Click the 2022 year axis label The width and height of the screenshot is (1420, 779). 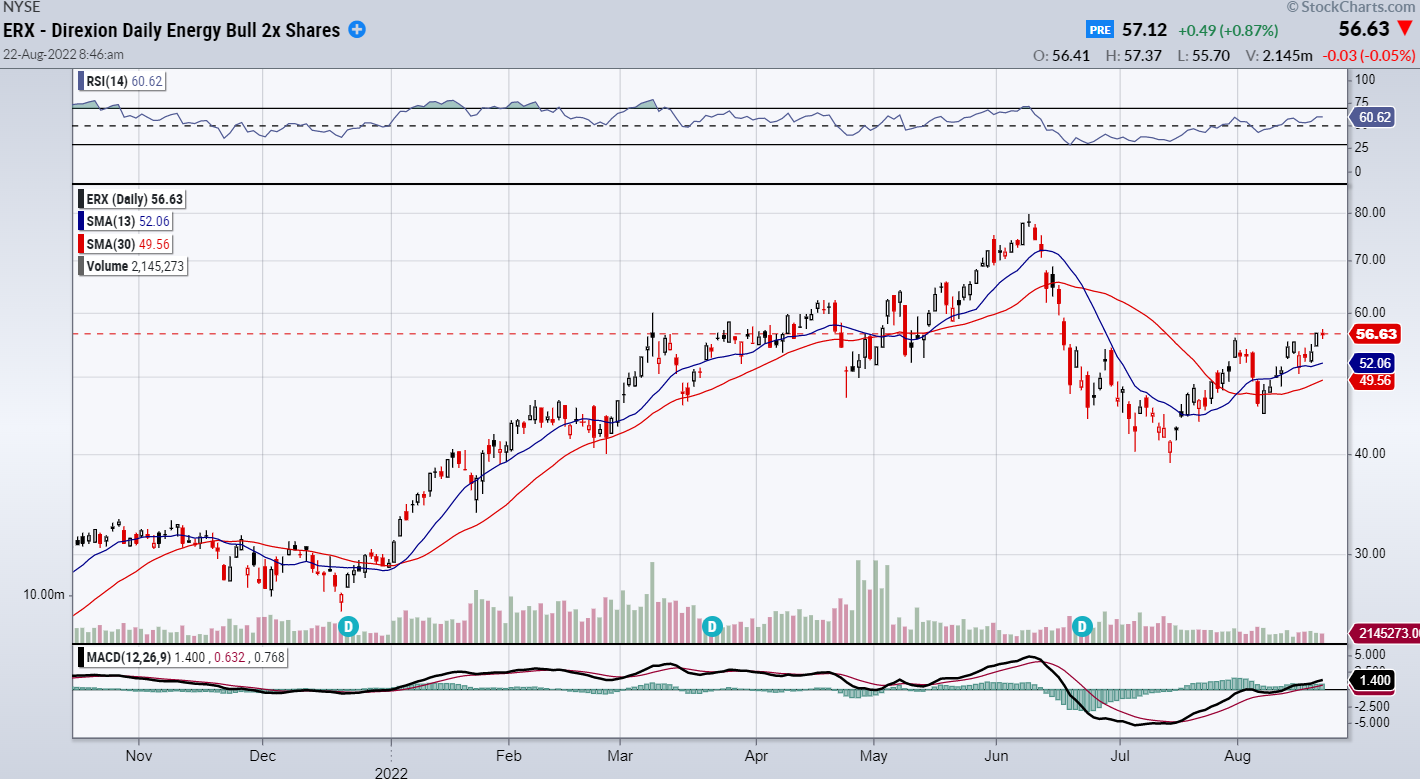pyautogui.click(x=391, y=772)
